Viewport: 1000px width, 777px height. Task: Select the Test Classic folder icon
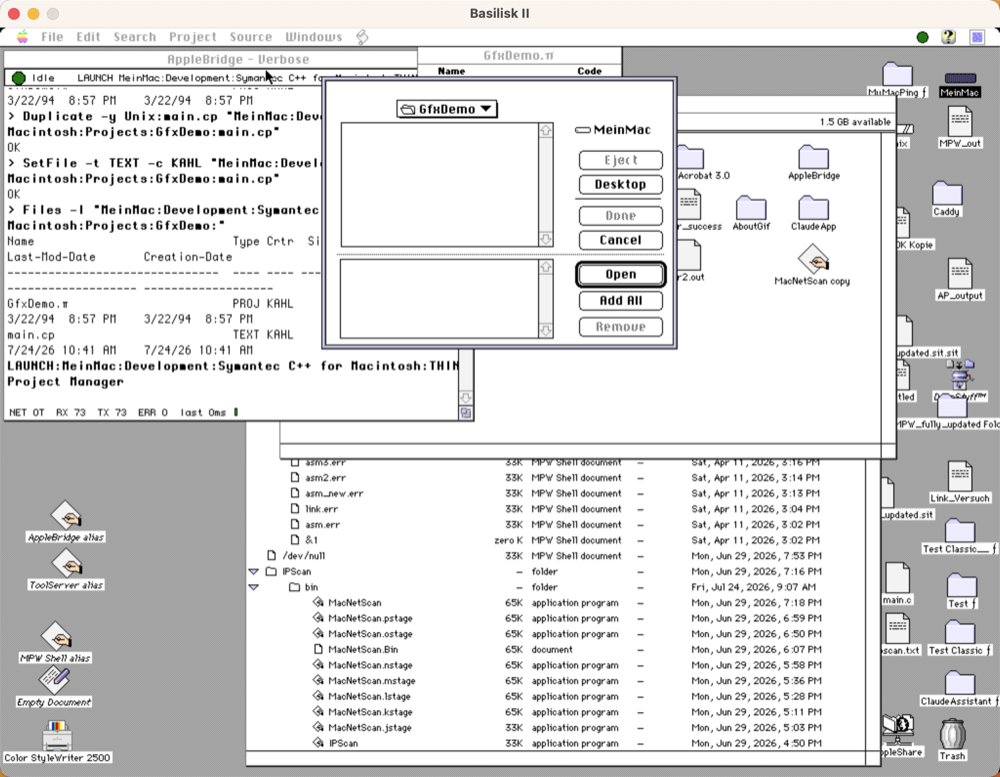(960, 631)
